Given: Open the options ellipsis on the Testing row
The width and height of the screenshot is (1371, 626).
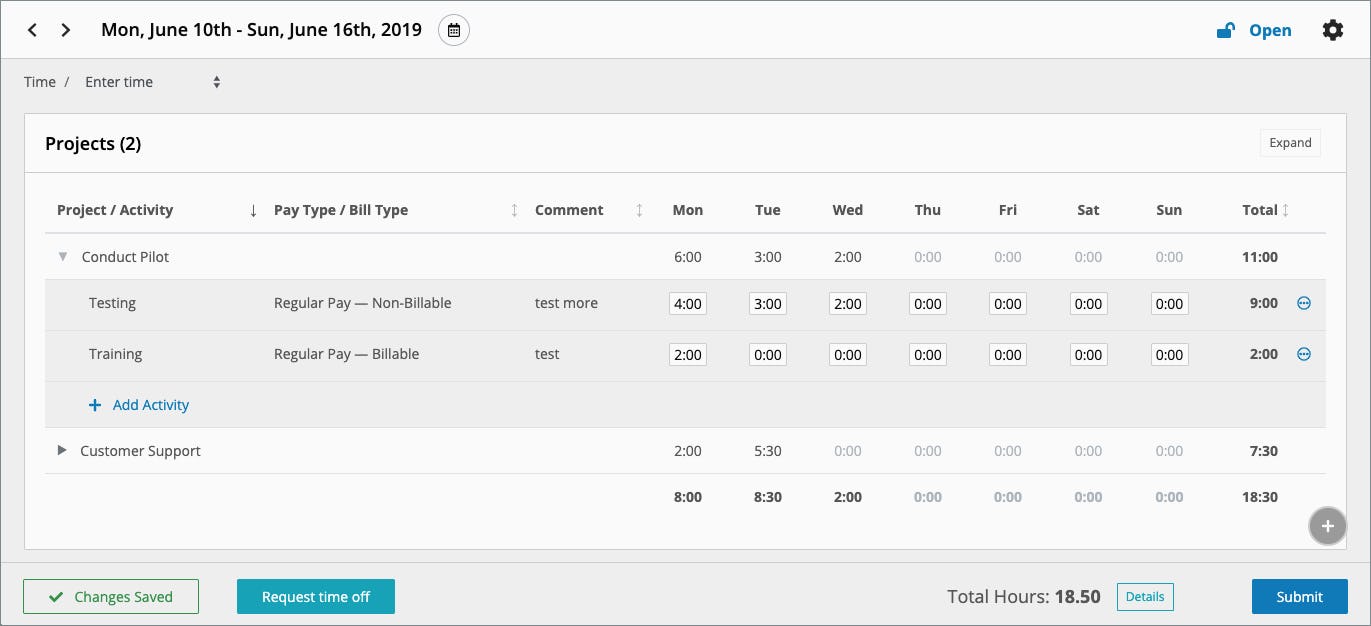Looking at the screenshot, I should pos(1303,302).
